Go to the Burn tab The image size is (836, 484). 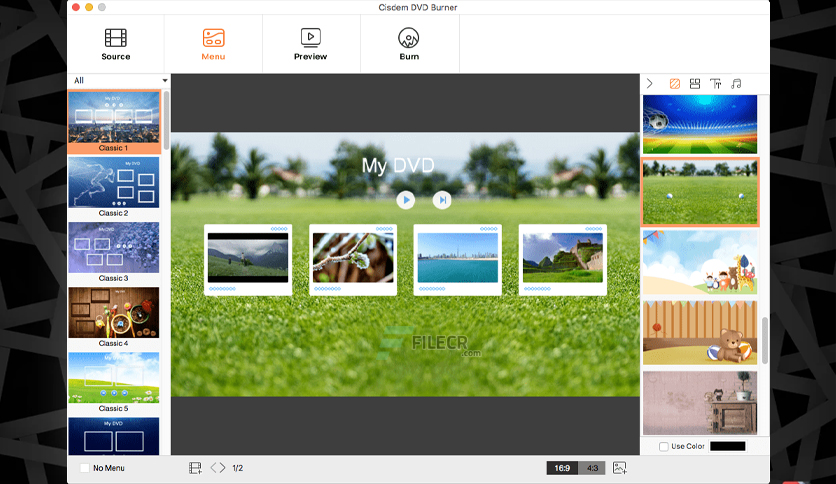click(x=409, y=44)
